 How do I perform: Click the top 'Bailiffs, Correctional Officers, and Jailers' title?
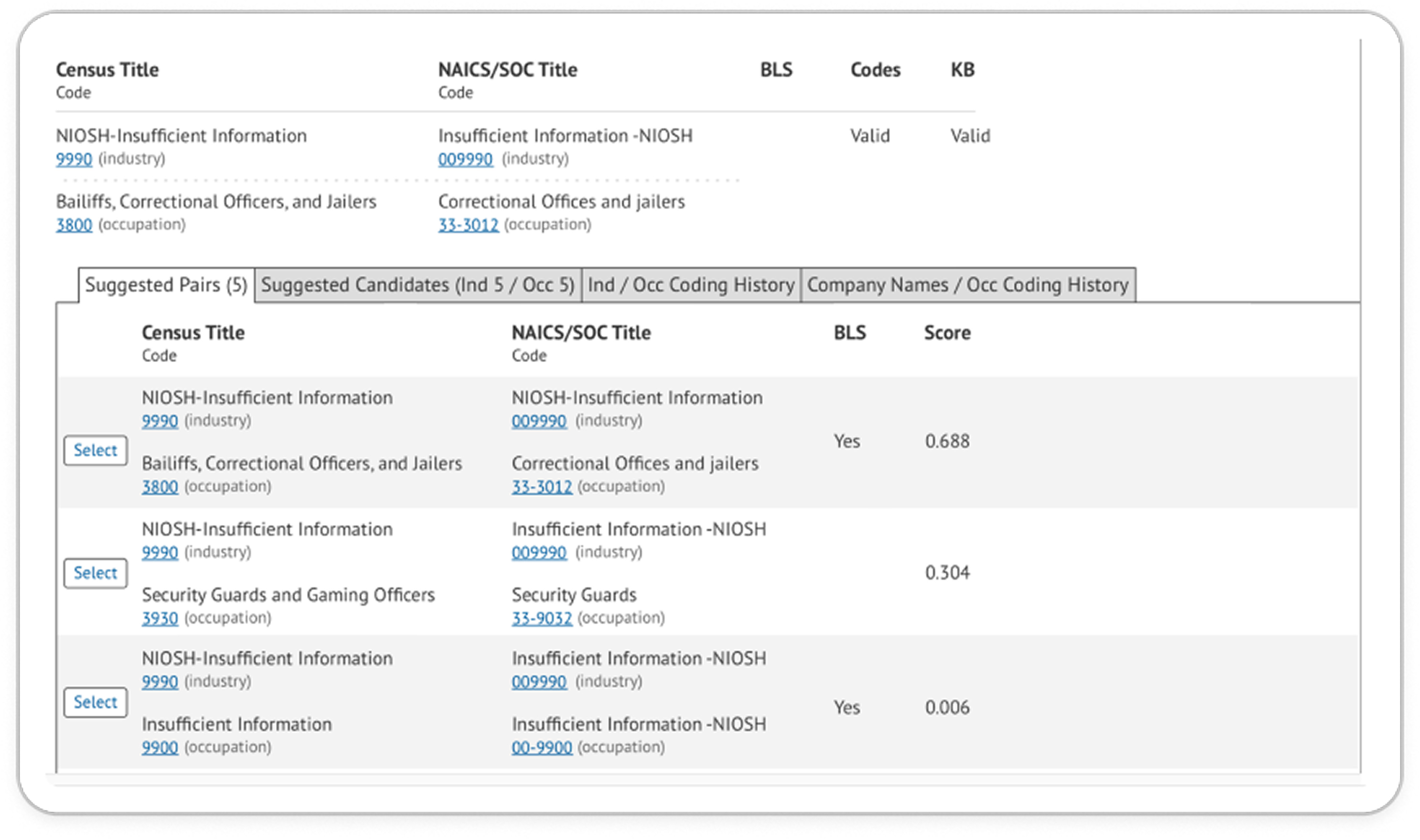pos(216,202)
